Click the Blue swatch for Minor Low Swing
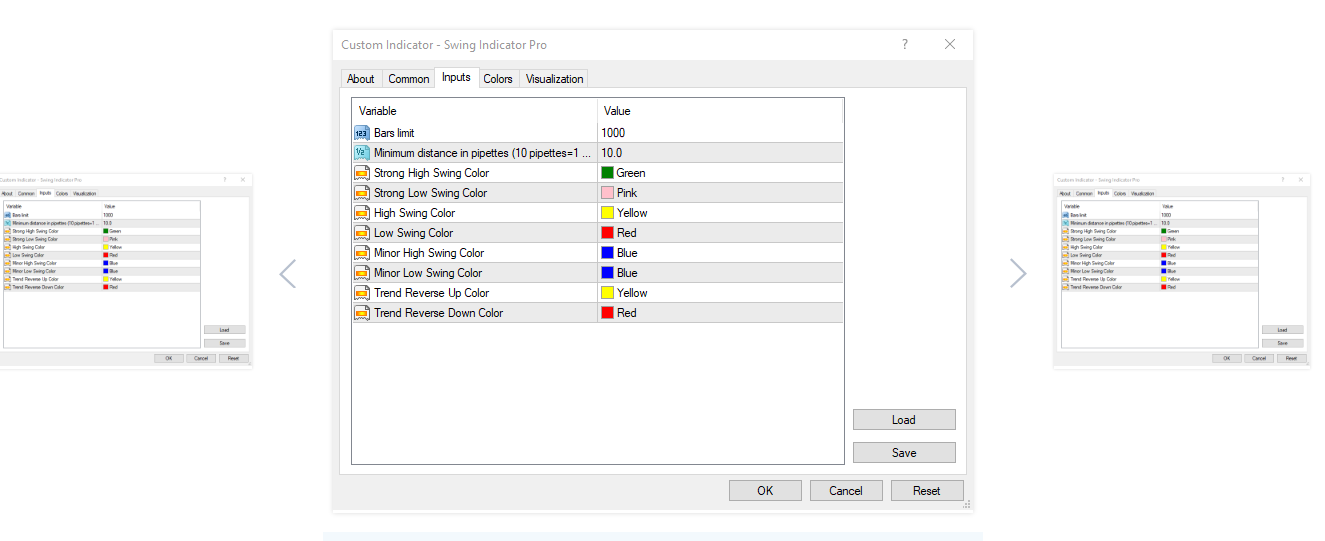This screenshot has height=541, width=1325. (607, 273)
